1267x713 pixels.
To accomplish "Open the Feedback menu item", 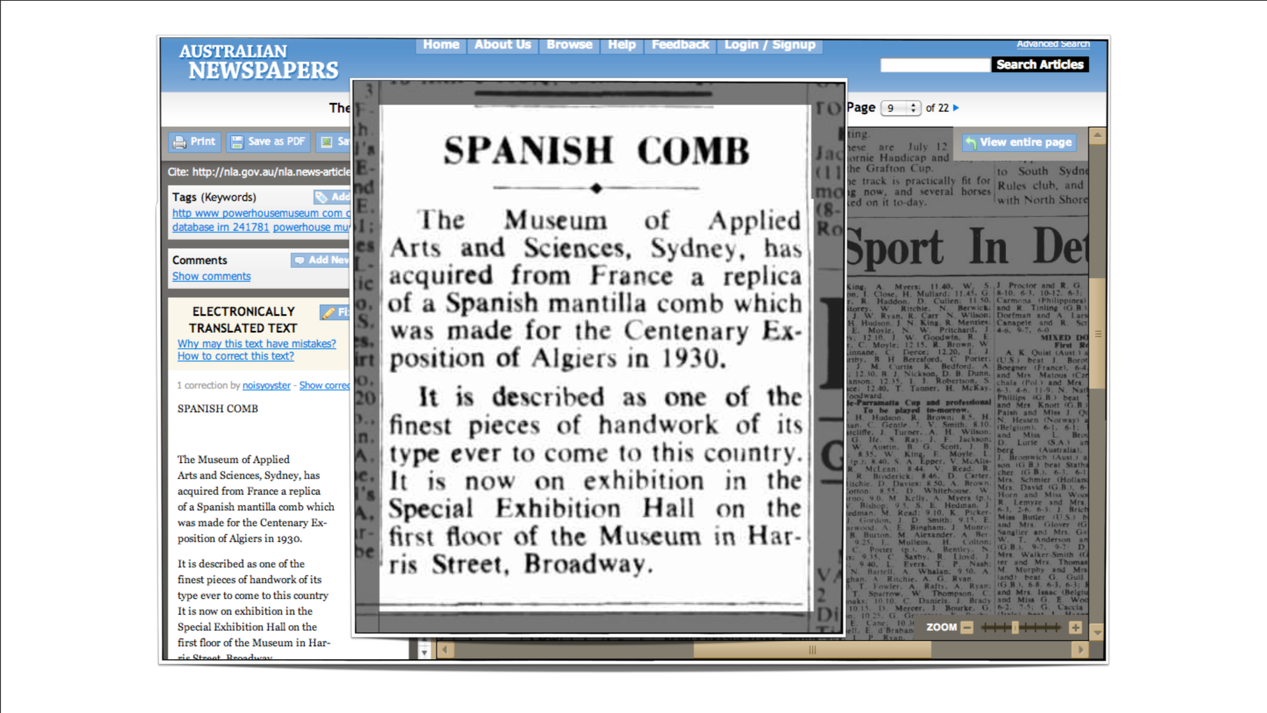I will pos(680,45).
